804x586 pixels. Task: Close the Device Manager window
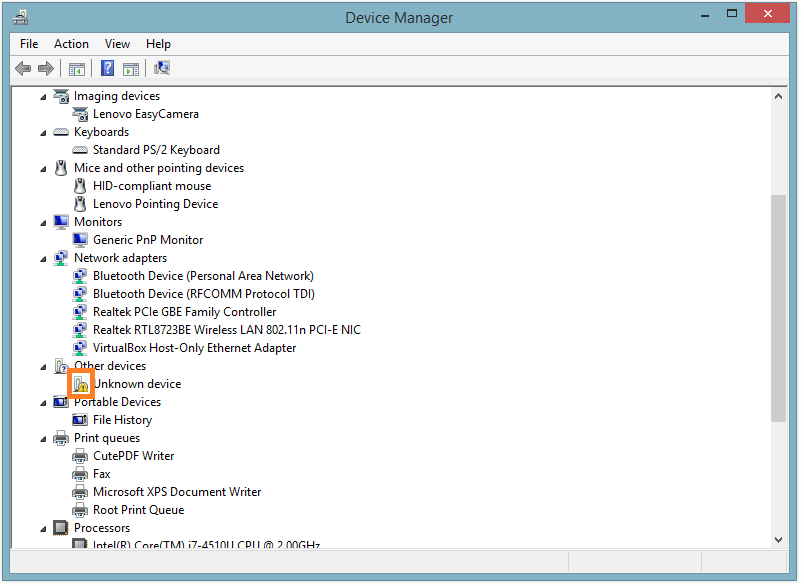coord(768,14)
